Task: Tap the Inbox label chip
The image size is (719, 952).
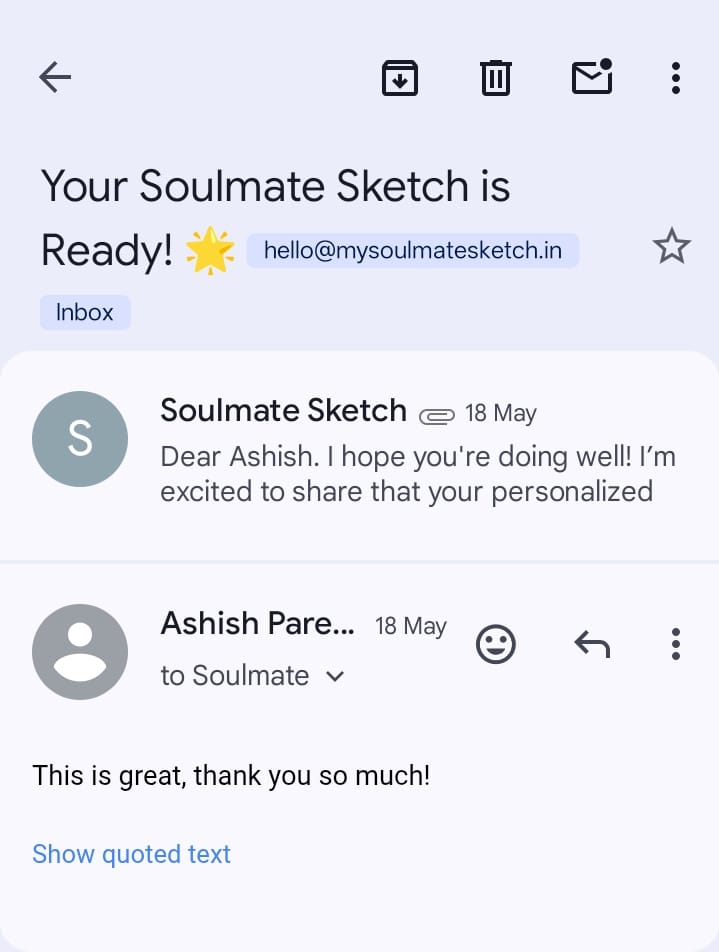Action: coord(85,312)
